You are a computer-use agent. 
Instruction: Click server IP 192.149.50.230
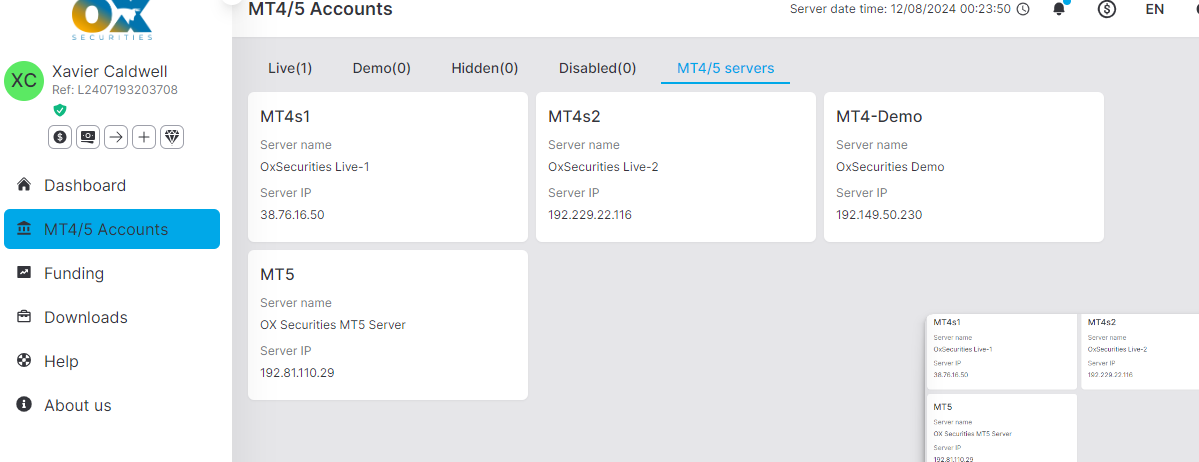[879, 215]
